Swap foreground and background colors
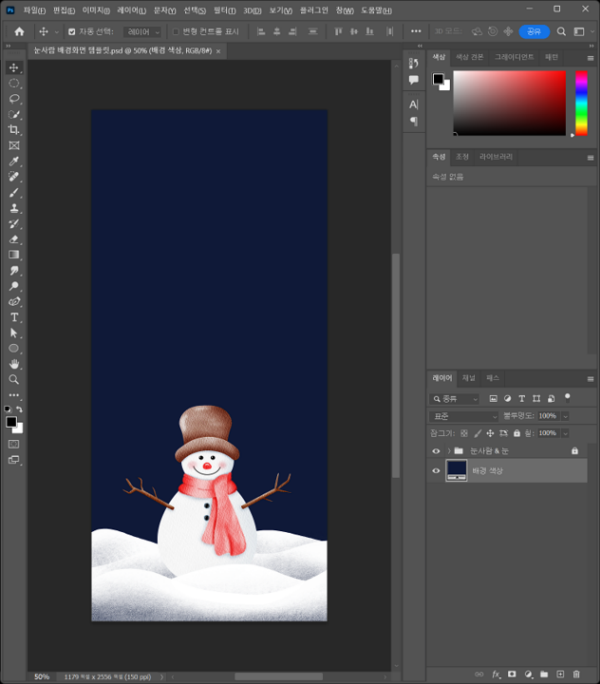 (19, 409)
